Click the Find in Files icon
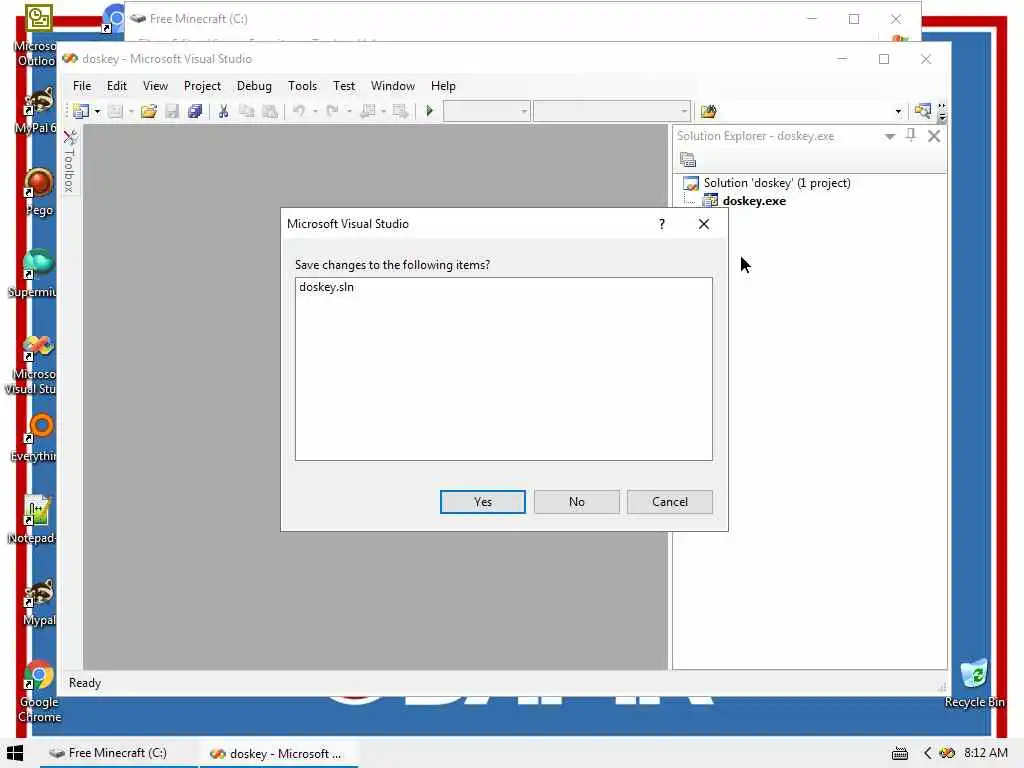Viewport: 1024px width, 768px height. (x=709, y=112)
